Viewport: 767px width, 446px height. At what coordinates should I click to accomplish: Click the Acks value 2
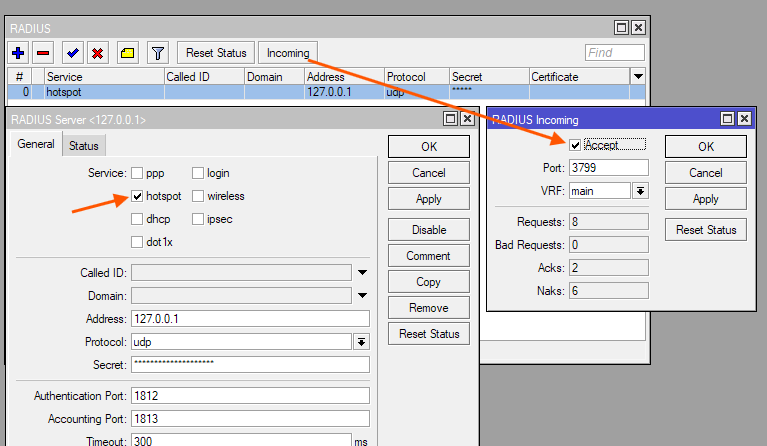609,268
